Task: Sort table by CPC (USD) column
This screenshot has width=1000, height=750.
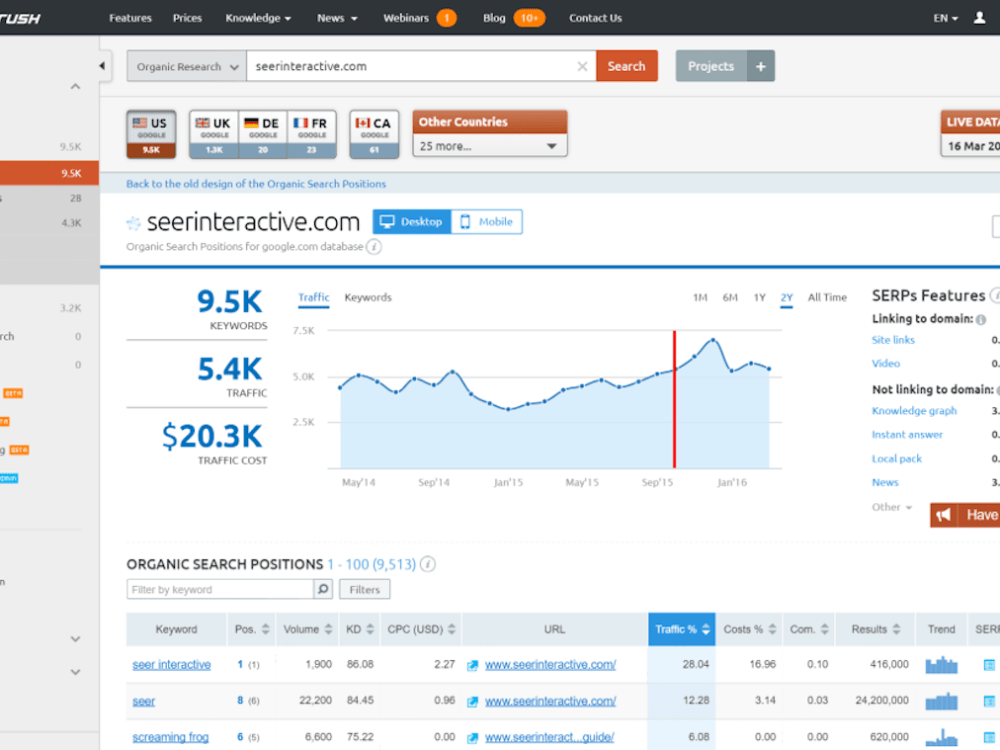Action: click(x=421, y=629)
